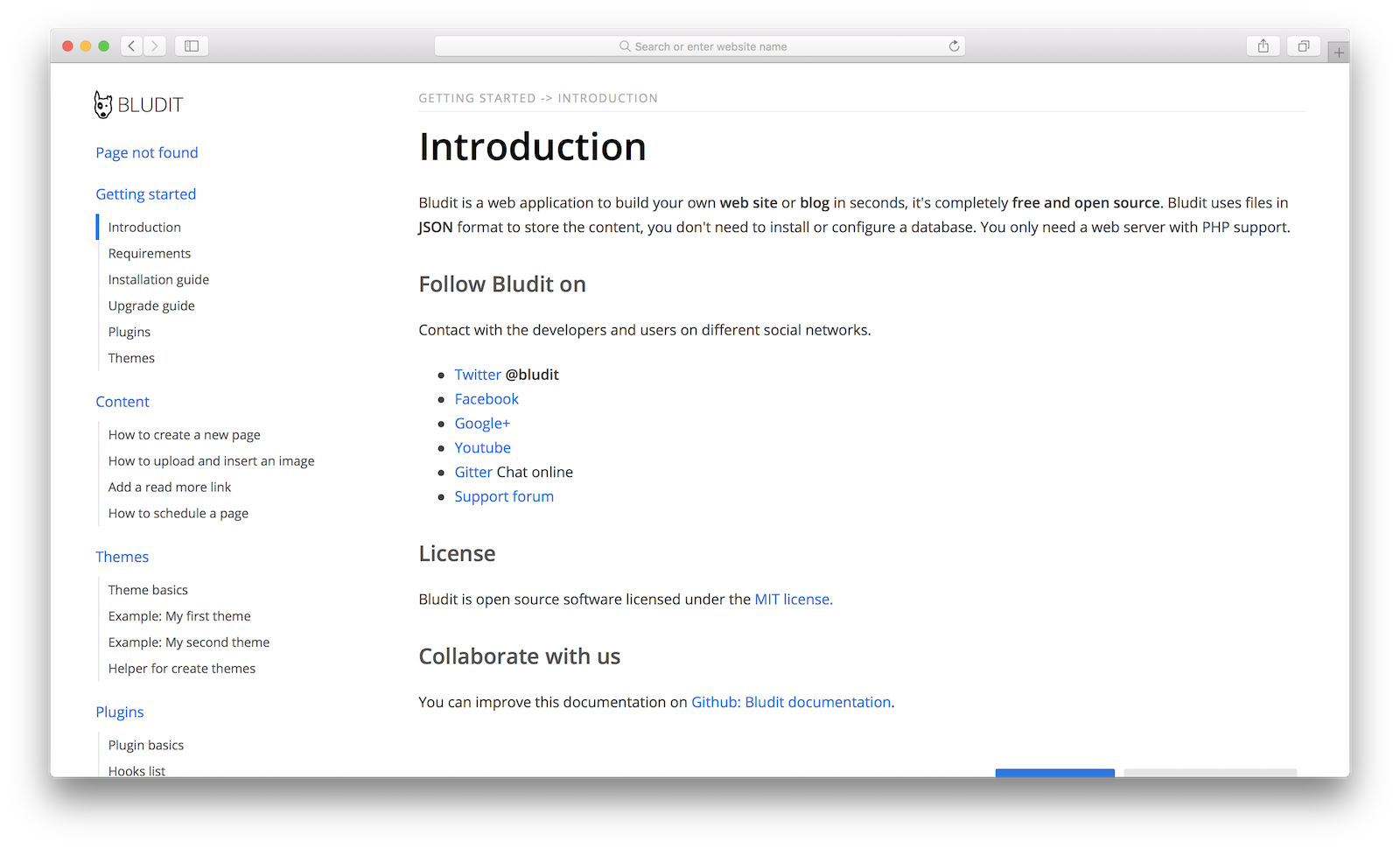Open the Page not found link
The width and height of the screenshot is (1400, 849).
[147, 152]
